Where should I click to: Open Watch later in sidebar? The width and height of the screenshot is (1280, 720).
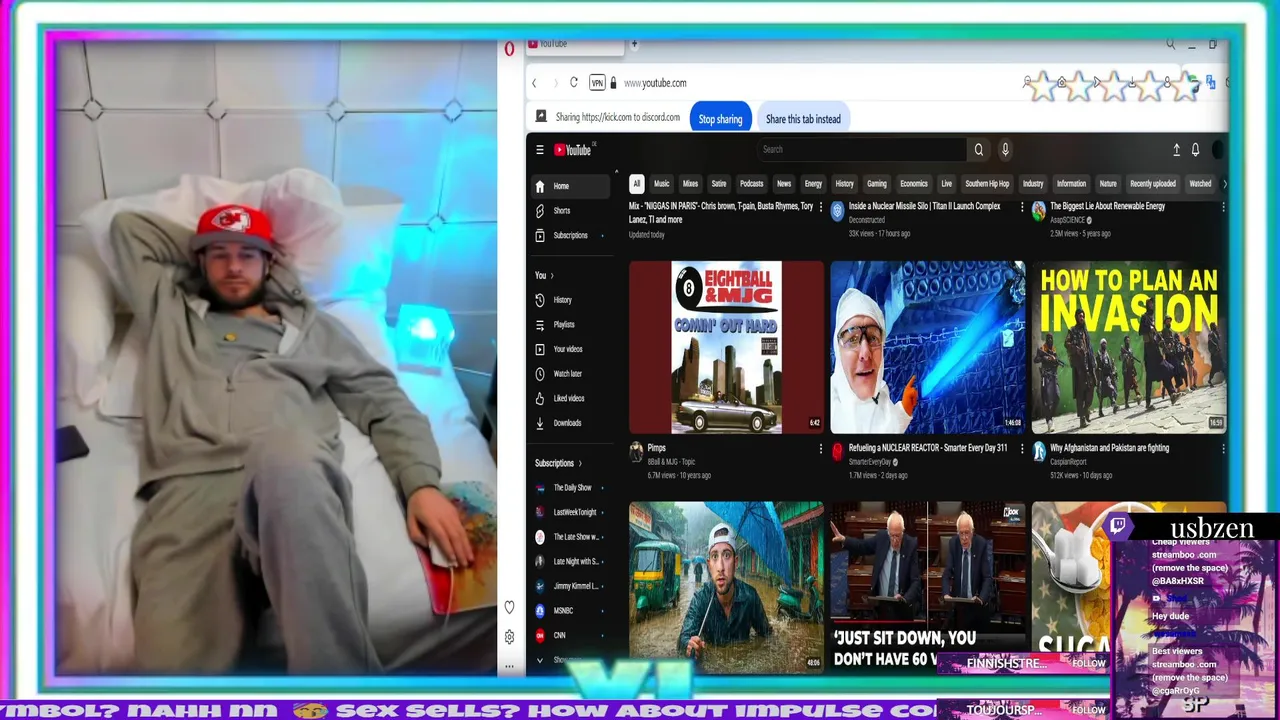coord(569,374)
